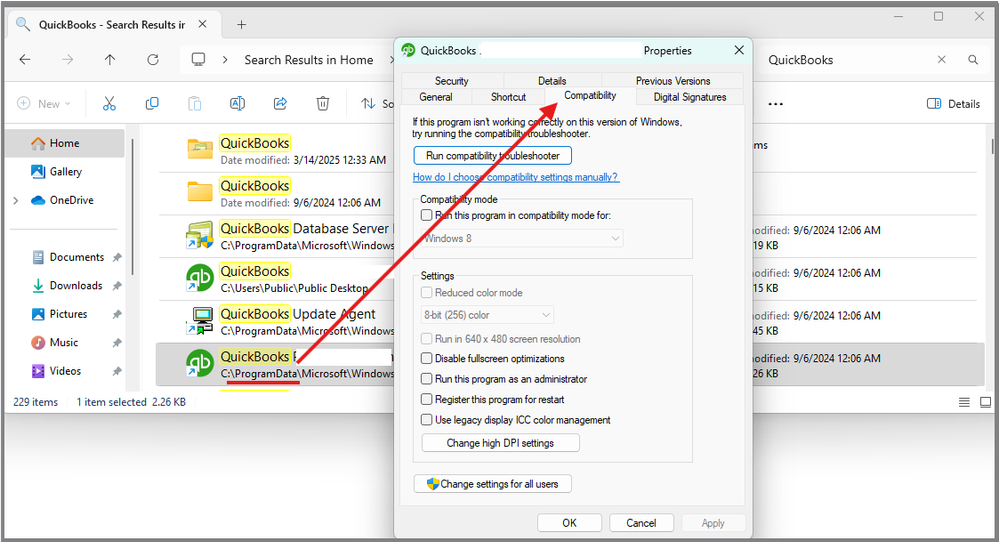Open the New dropdown menu
The image size is (999, 542).
click(44, 104)
